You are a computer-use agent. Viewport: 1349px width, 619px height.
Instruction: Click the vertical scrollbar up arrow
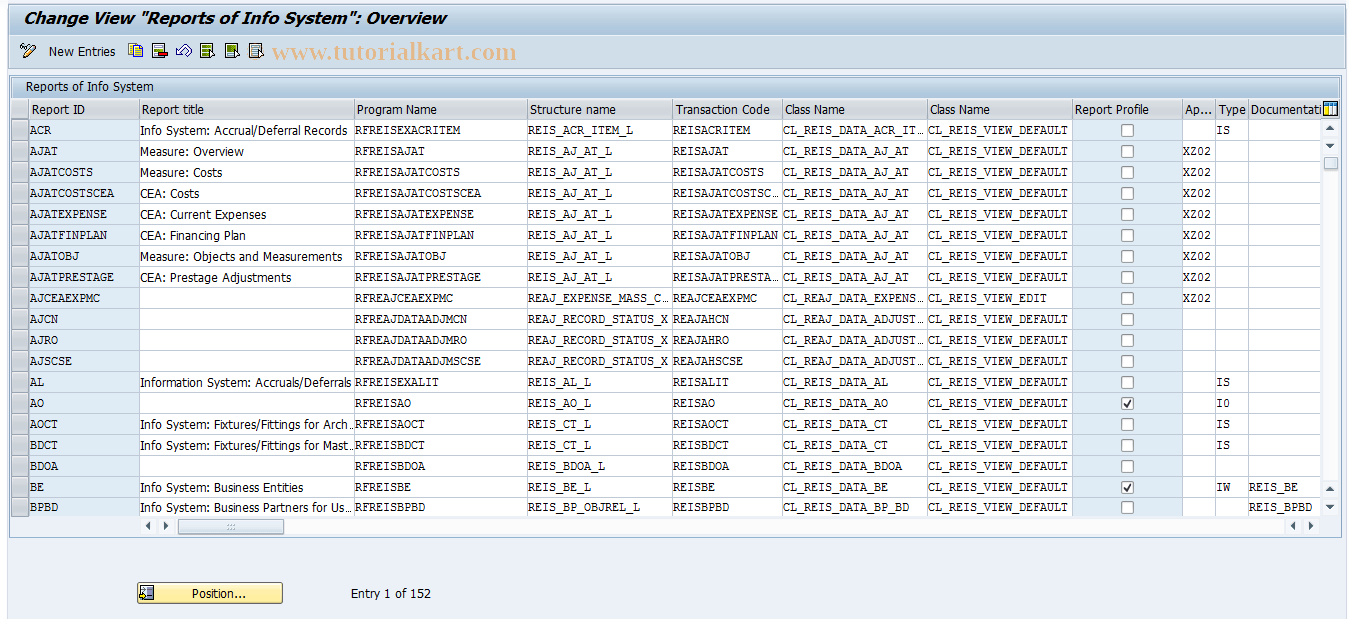pos(1331,126)
